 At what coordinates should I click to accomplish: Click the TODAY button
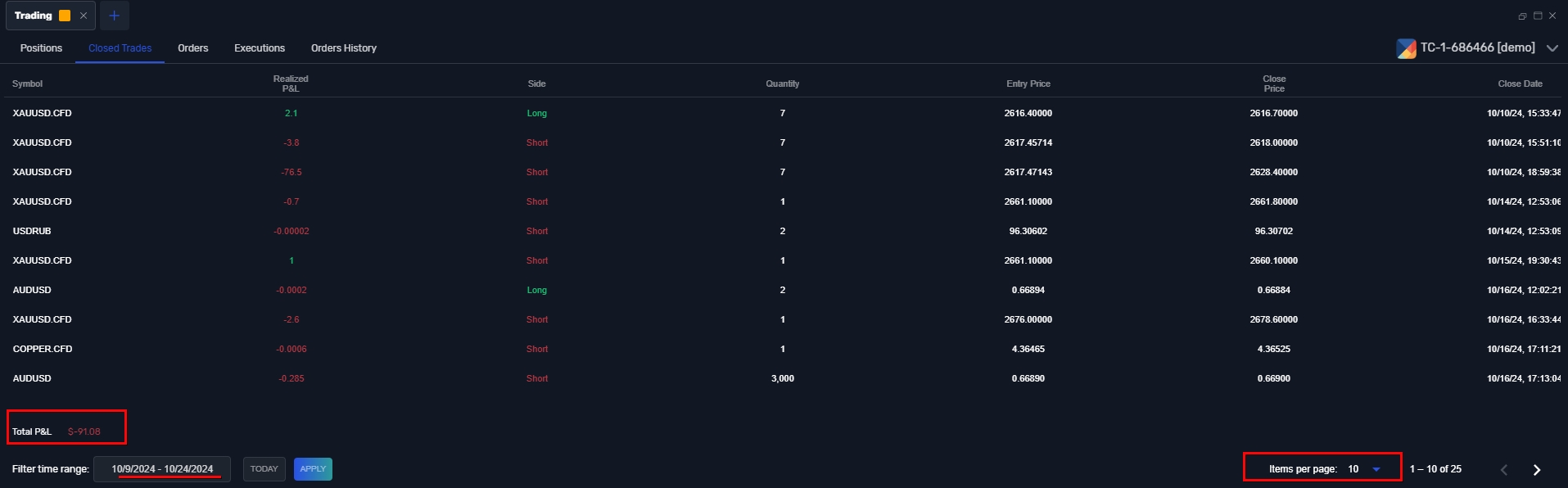[264, 469]
